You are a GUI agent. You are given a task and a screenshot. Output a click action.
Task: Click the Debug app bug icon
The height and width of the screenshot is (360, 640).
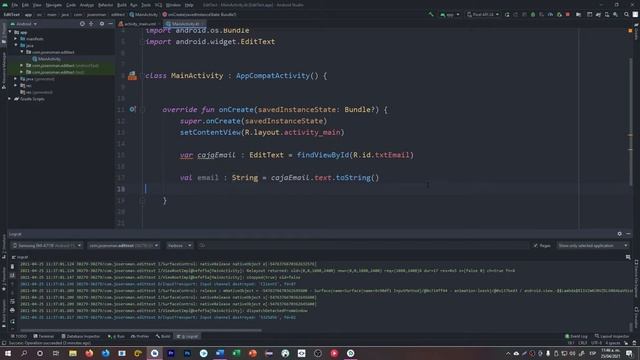533,14
